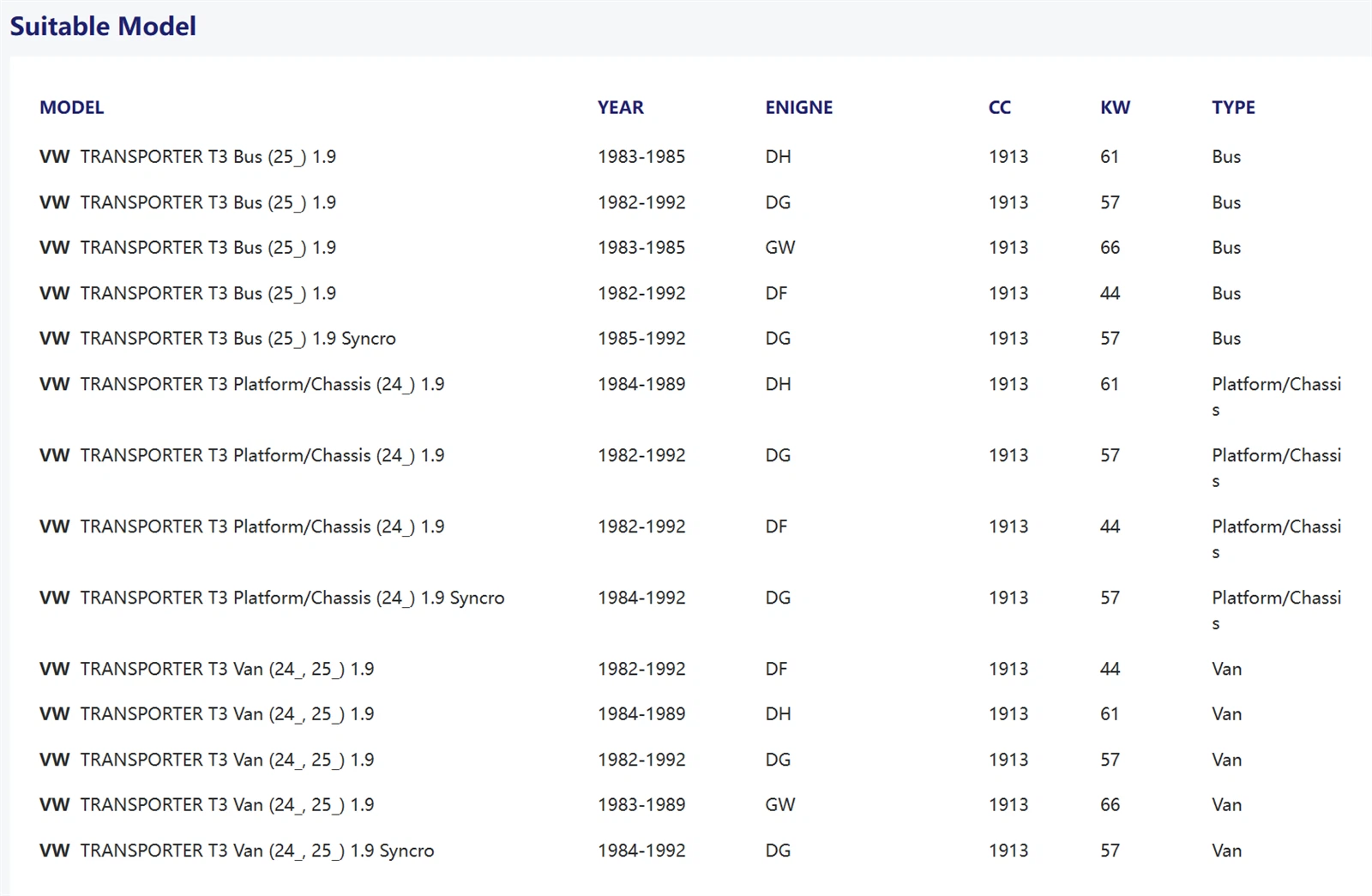This screenshot has width=1372, height=896.
Task: Click the DH engine code in the Van row
Action: 778,714
